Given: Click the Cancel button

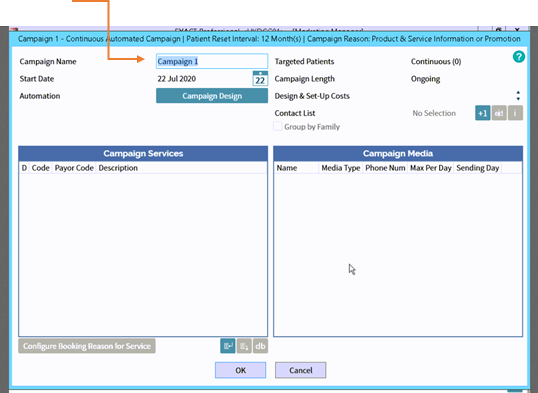Looking at the screenshot, I should click(x=301, y=370).
